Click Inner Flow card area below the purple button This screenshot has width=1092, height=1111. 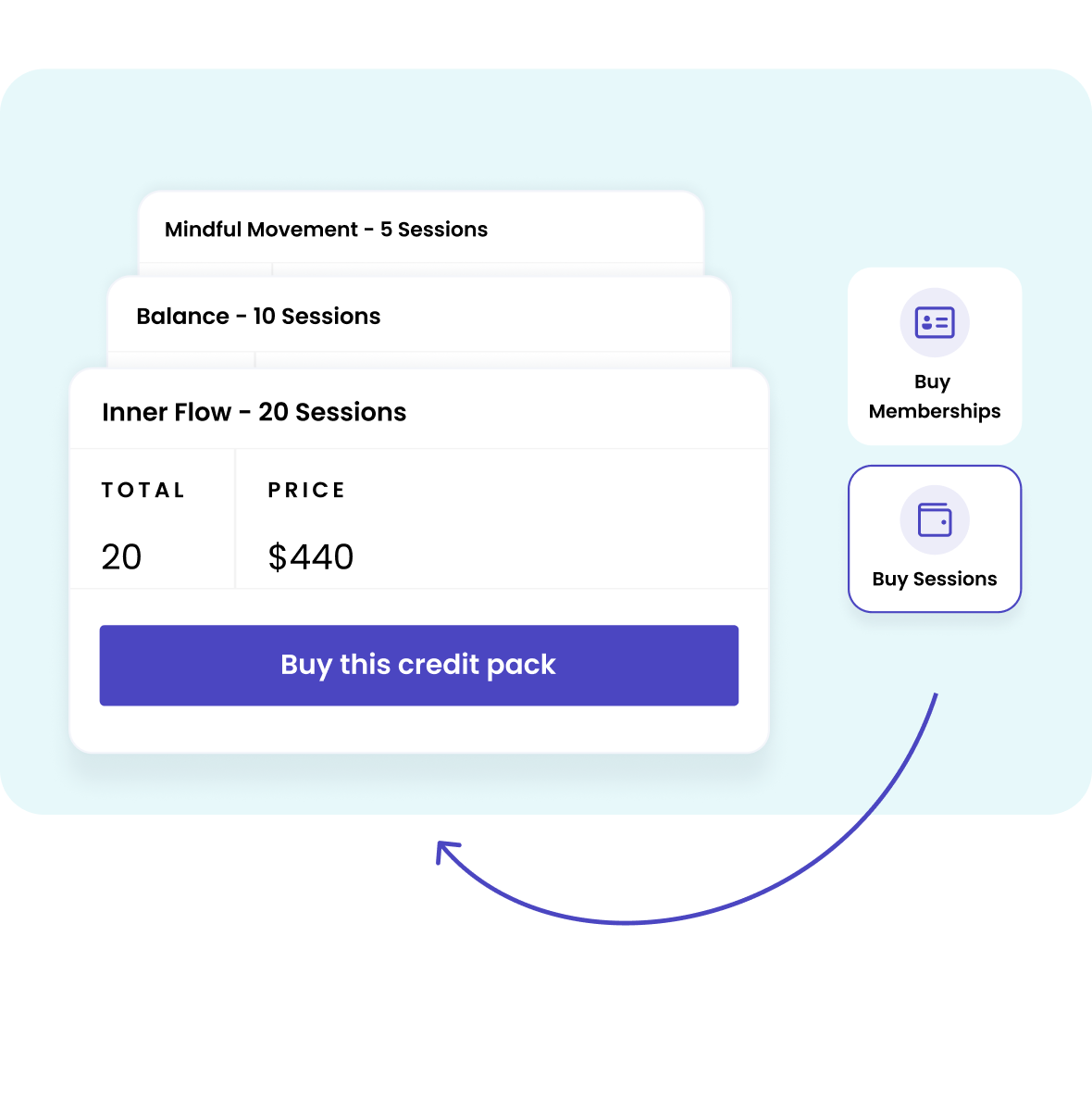point(418,729)
